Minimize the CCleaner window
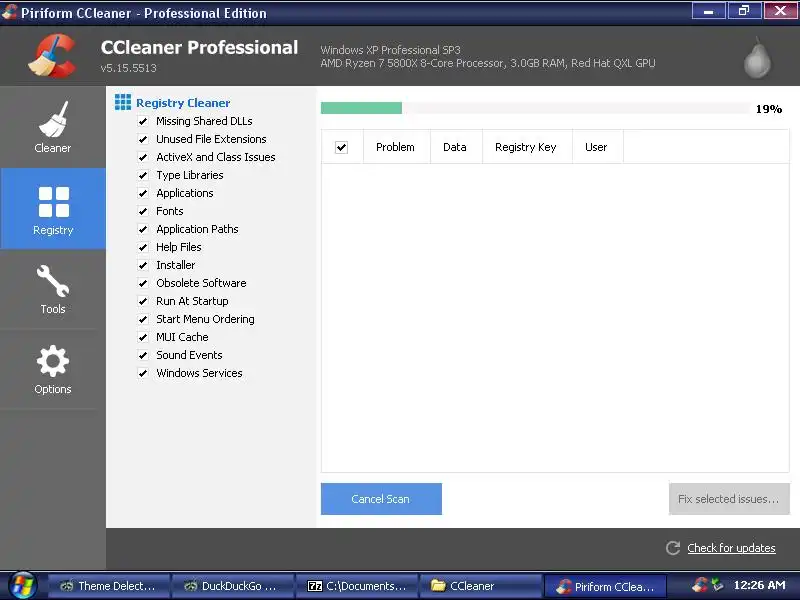This screenshot has width=800, height=600. pyautogui.click(x=708, y=11)
